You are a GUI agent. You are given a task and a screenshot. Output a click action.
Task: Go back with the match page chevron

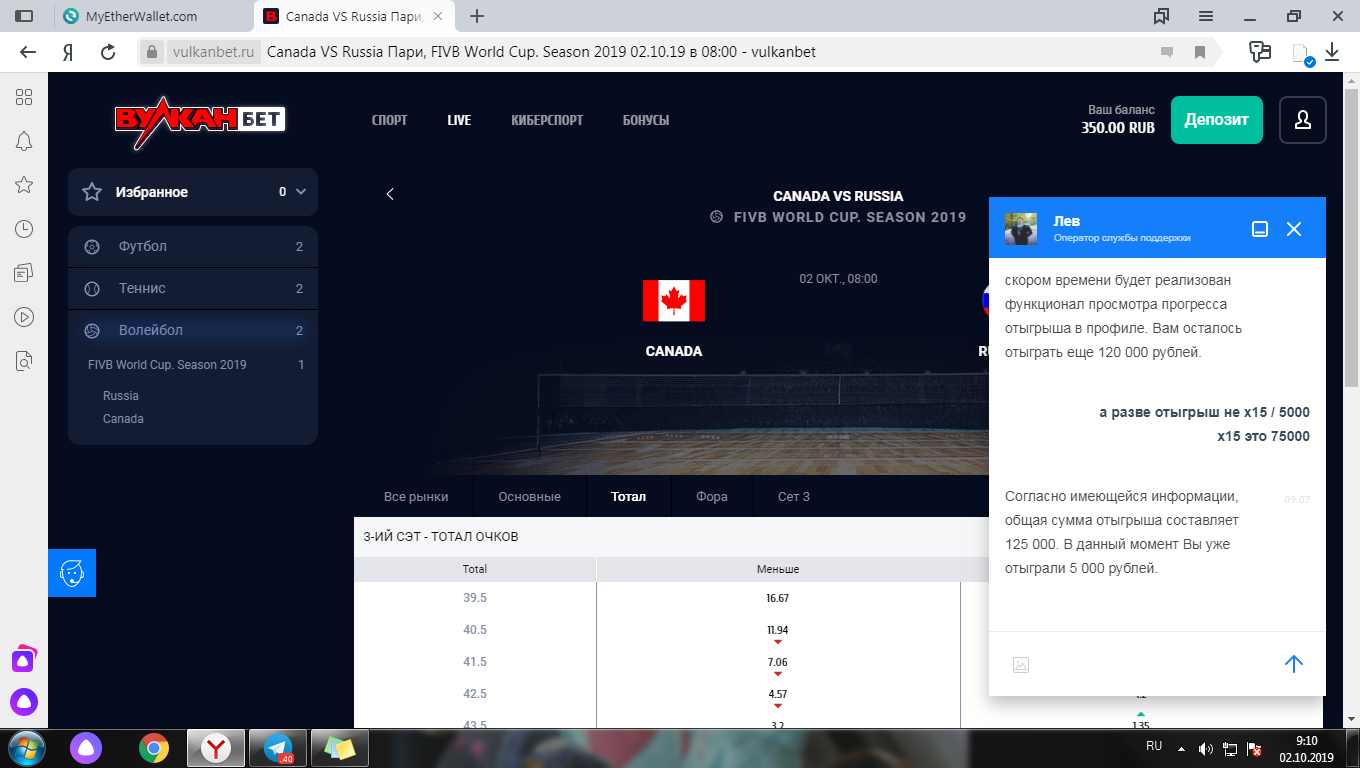click(390, 194)
